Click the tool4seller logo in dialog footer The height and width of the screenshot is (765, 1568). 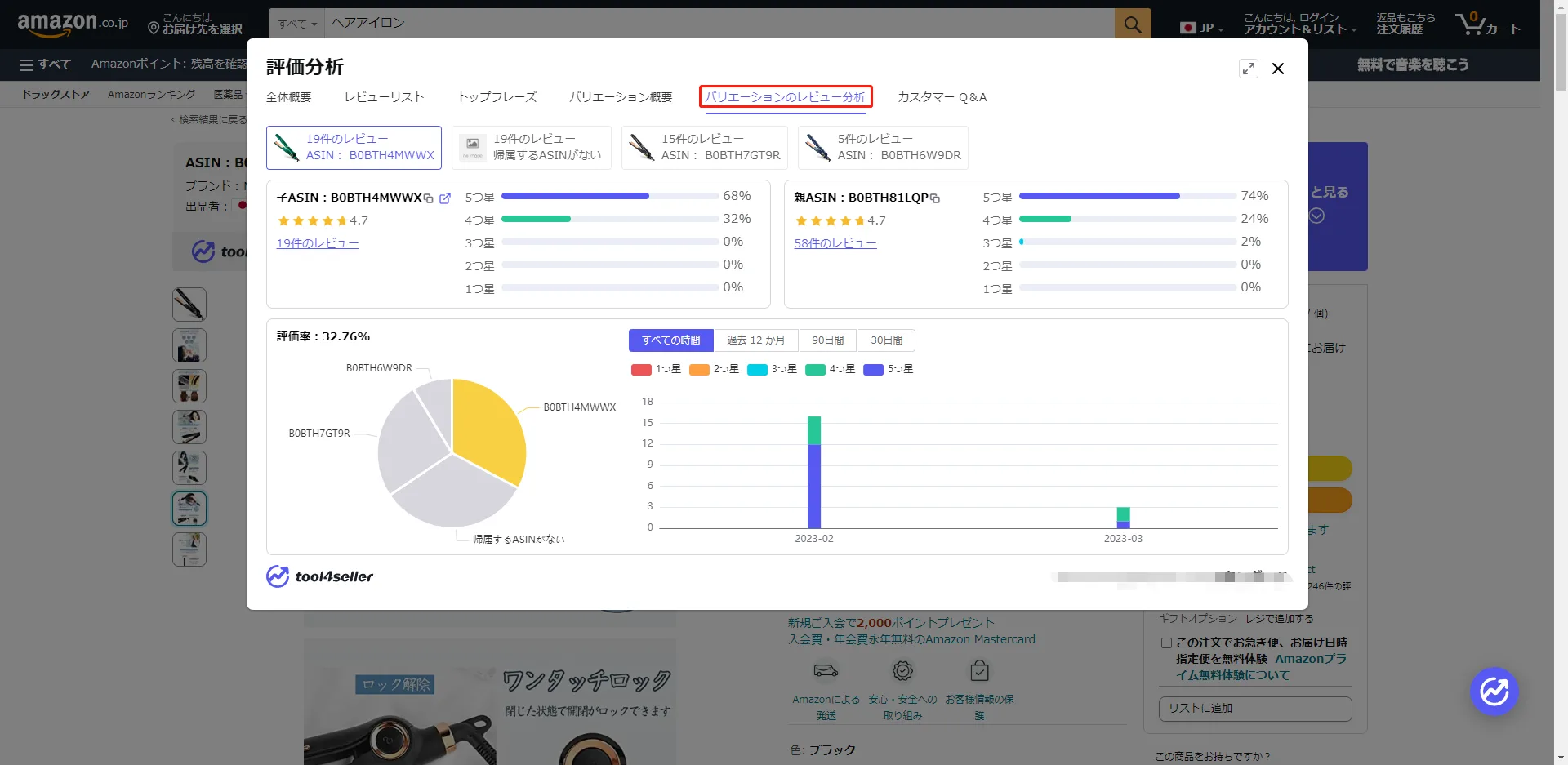click(319, 576)
